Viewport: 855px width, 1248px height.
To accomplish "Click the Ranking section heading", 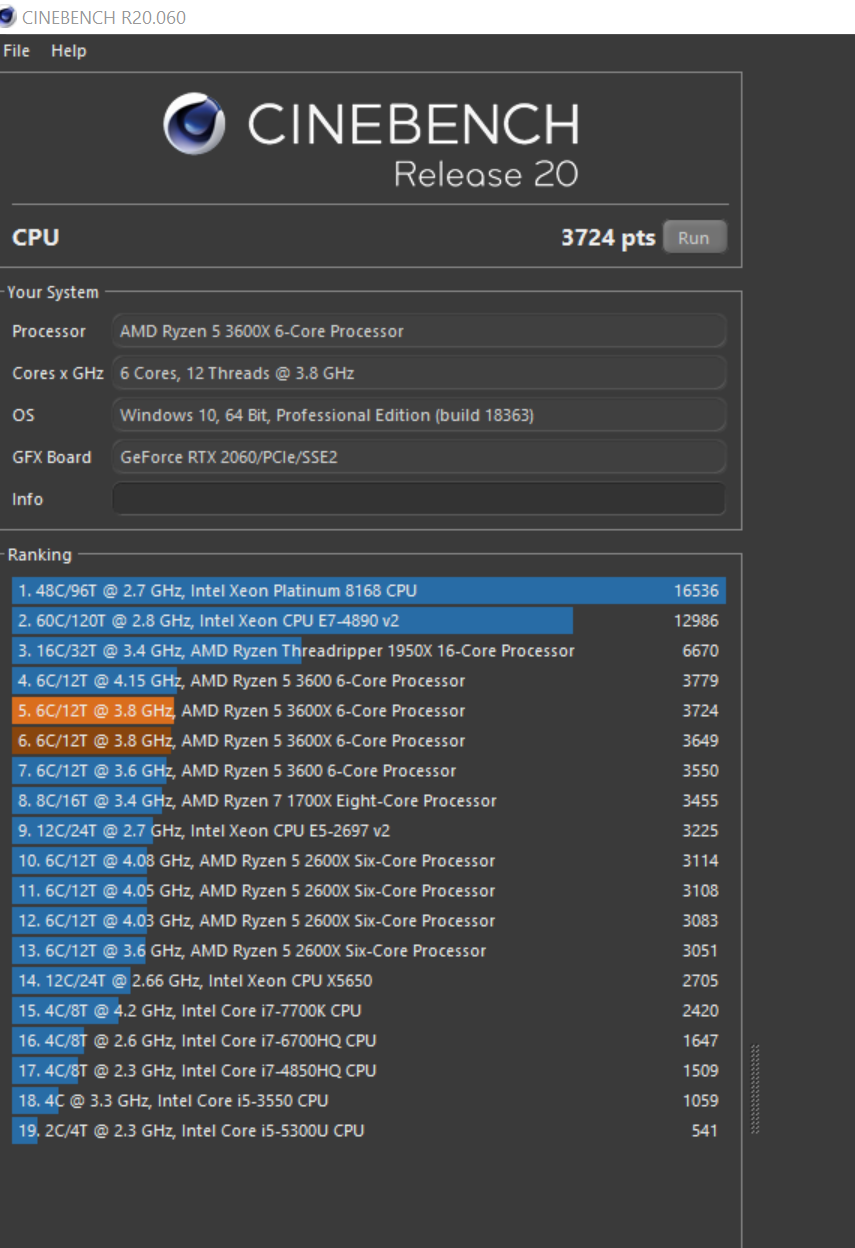I will tap(40, 555).
